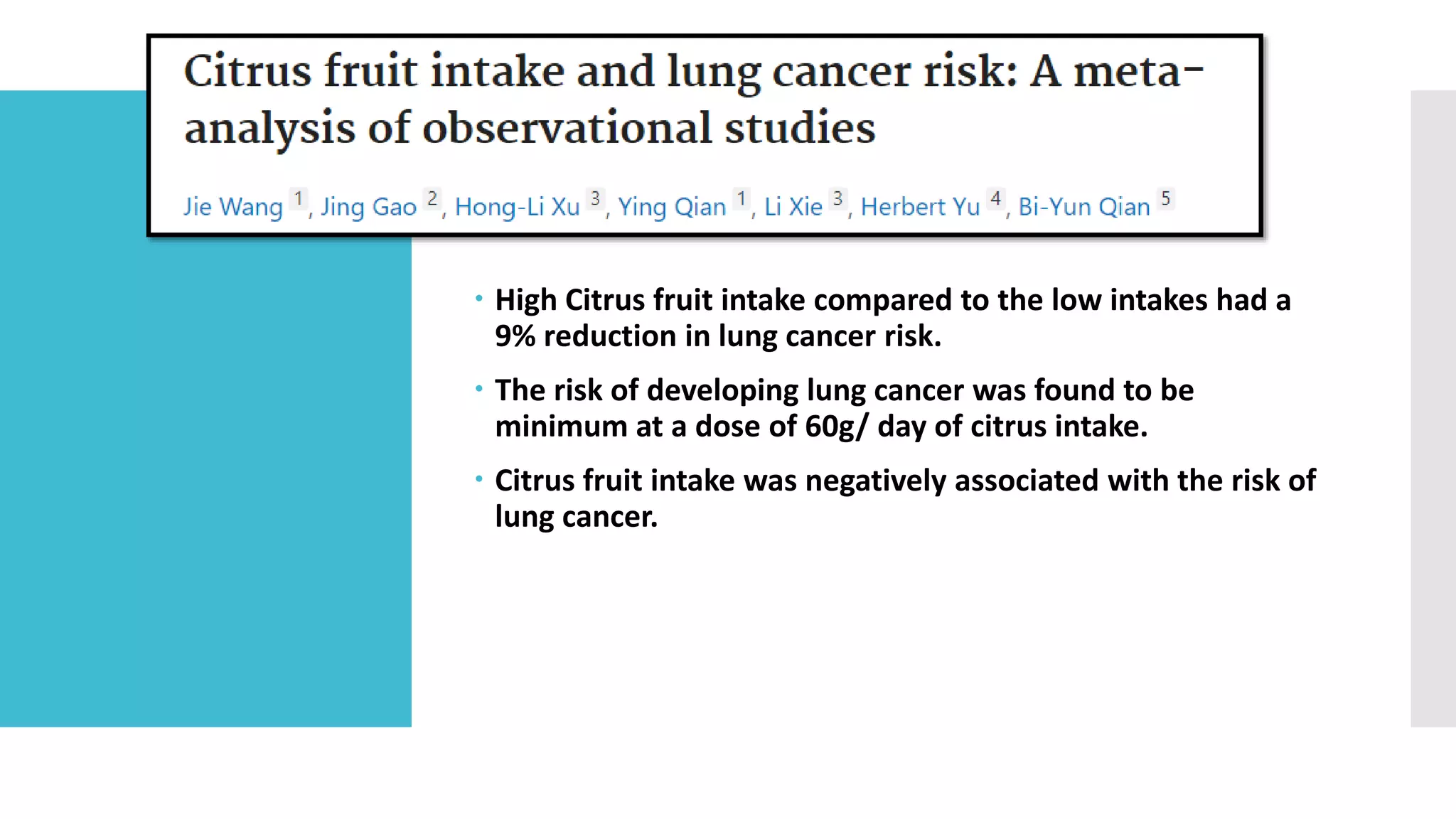Click affiliation superscript 1 after Jie Wang
The width and height of the screenshot is (1456, 819).
[299, 198]
